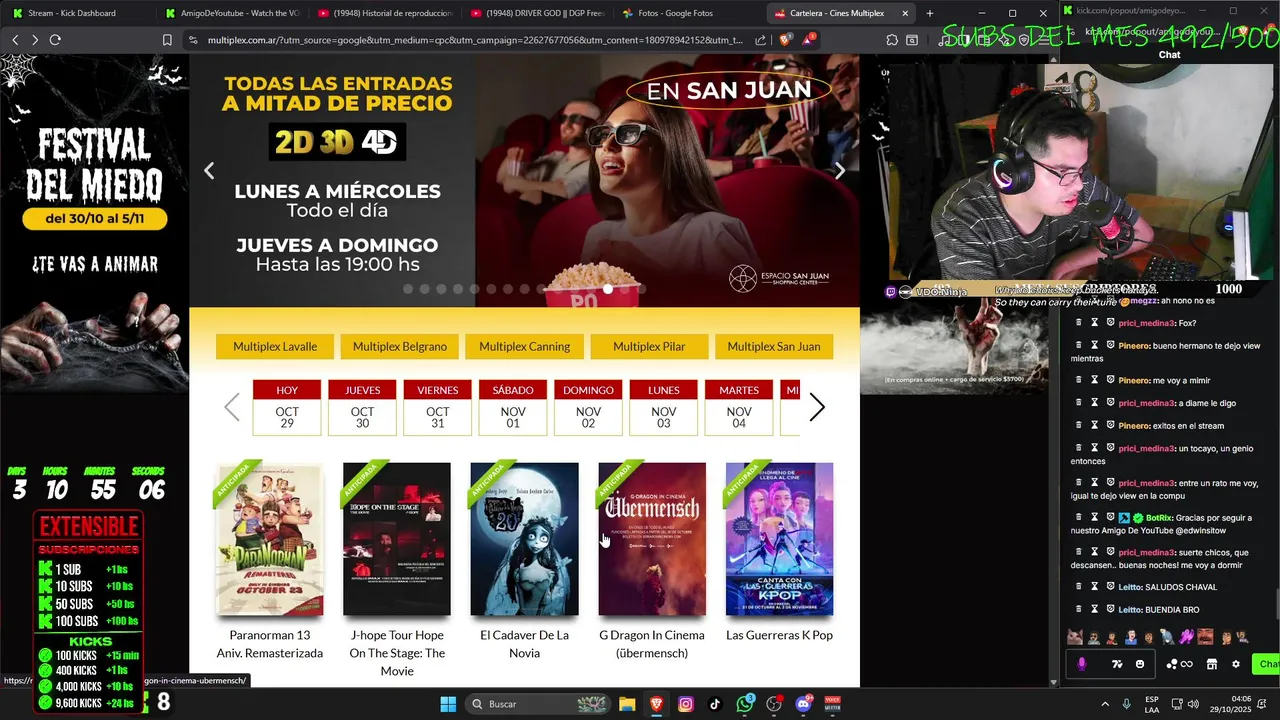Image resolution: width=1280 pixels, height=720 pixels.
Task: Open Windows Start menu
Action: pyautogui.click(x=448, y=704)
